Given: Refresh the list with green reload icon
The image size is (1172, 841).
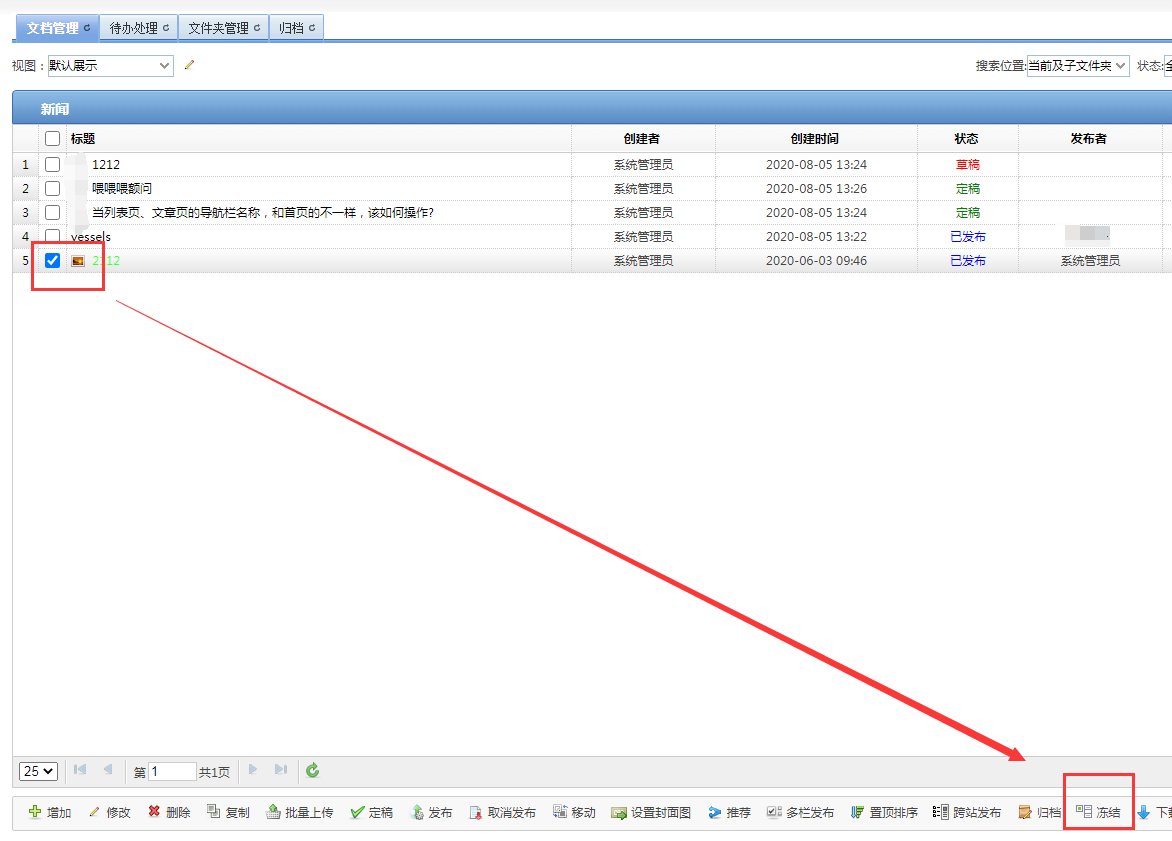Looking at the screenshot, I should click(313, 770).
